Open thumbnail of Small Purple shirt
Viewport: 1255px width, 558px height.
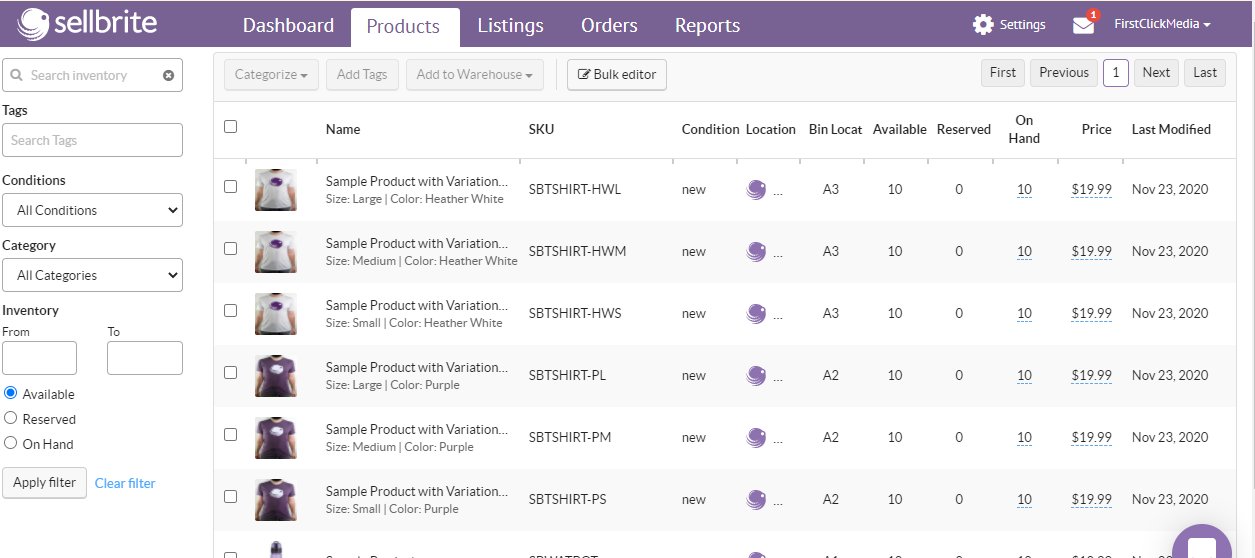pos(275,499)
